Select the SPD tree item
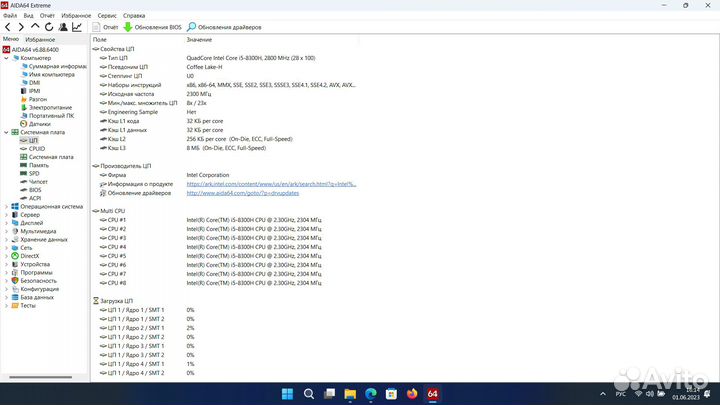The height and width of the screenshot is (405, 720). (30, 174)
